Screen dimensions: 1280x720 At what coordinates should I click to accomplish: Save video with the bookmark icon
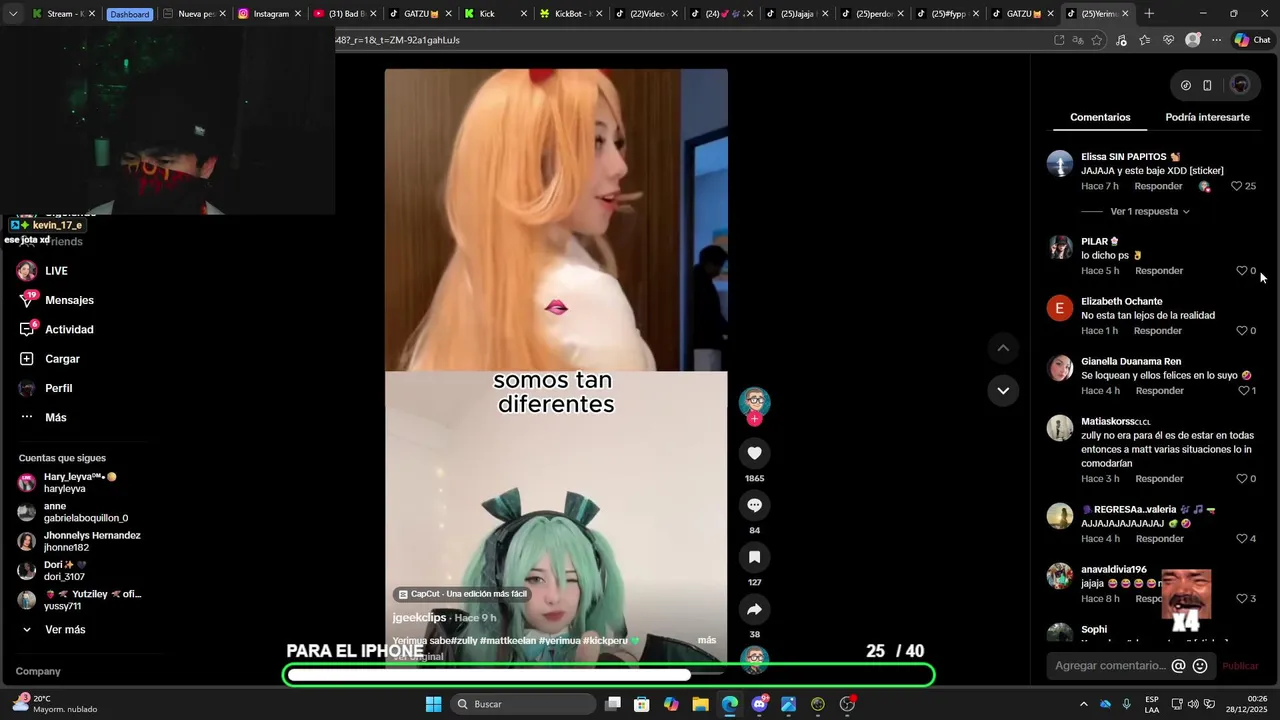pyautogui.click(x=754, y=557)
